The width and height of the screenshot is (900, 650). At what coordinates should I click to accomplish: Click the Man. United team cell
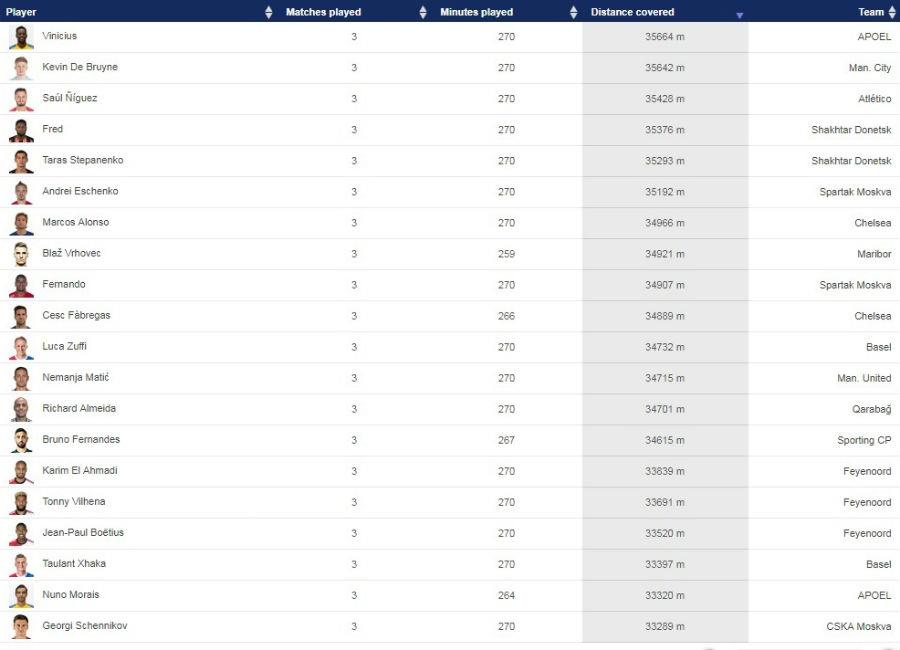[x=864, y=378]
